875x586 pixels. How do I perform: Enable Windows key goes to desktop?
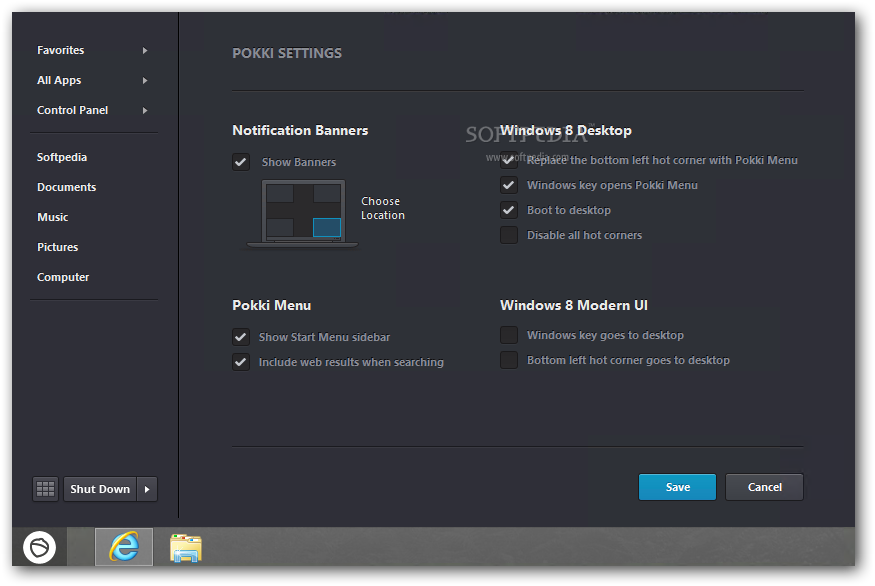[508, 335]
